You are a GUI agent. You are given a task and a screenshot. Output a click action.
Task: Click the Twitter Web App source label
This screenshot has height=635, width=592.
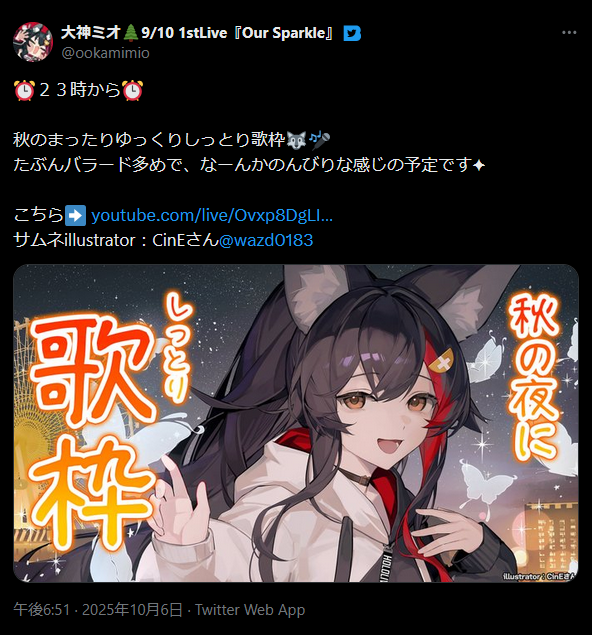(250, 609)
